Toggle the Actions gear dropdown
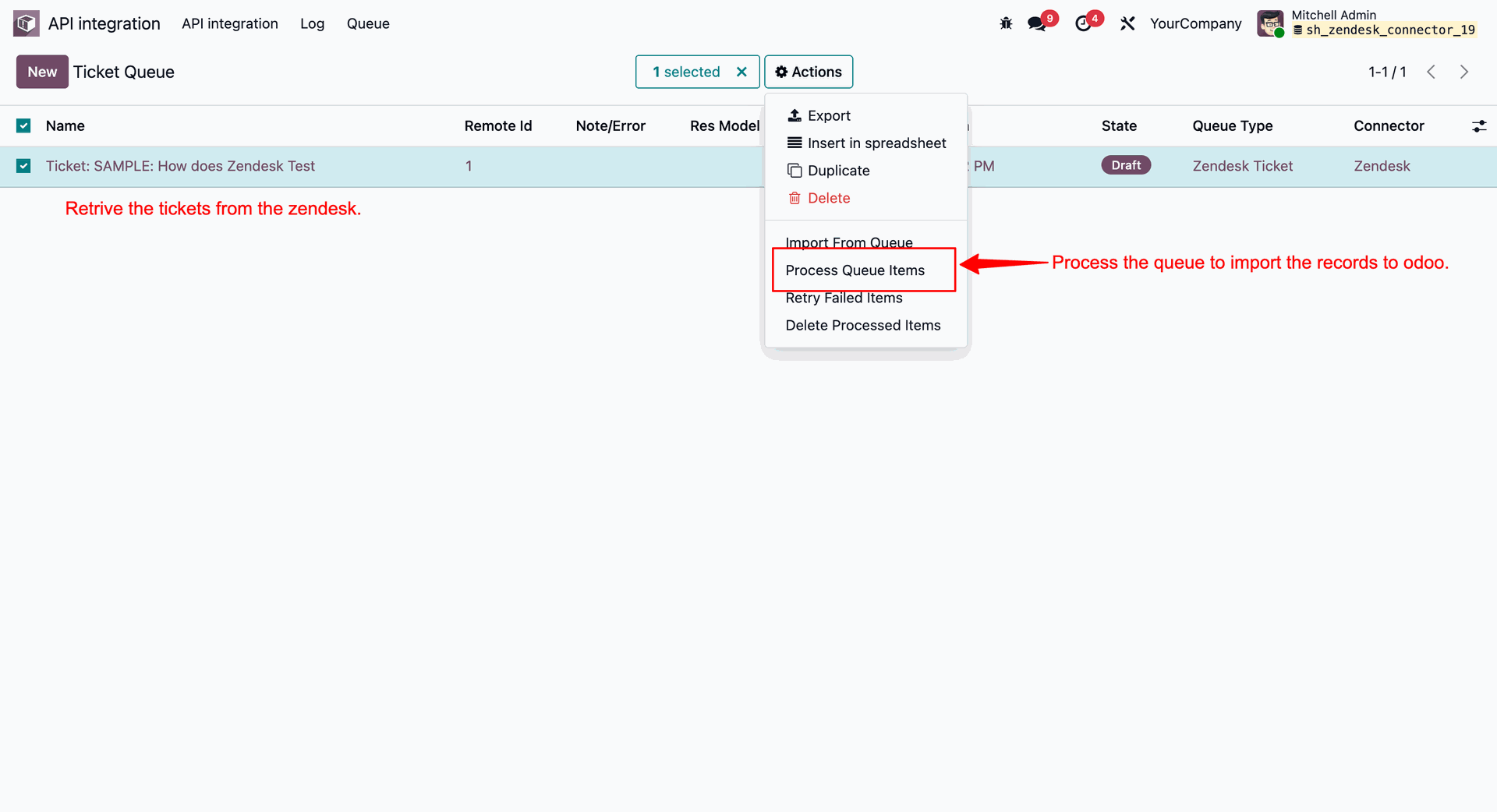The height and width of the screenshot is (812, 1497). [809, 72]
